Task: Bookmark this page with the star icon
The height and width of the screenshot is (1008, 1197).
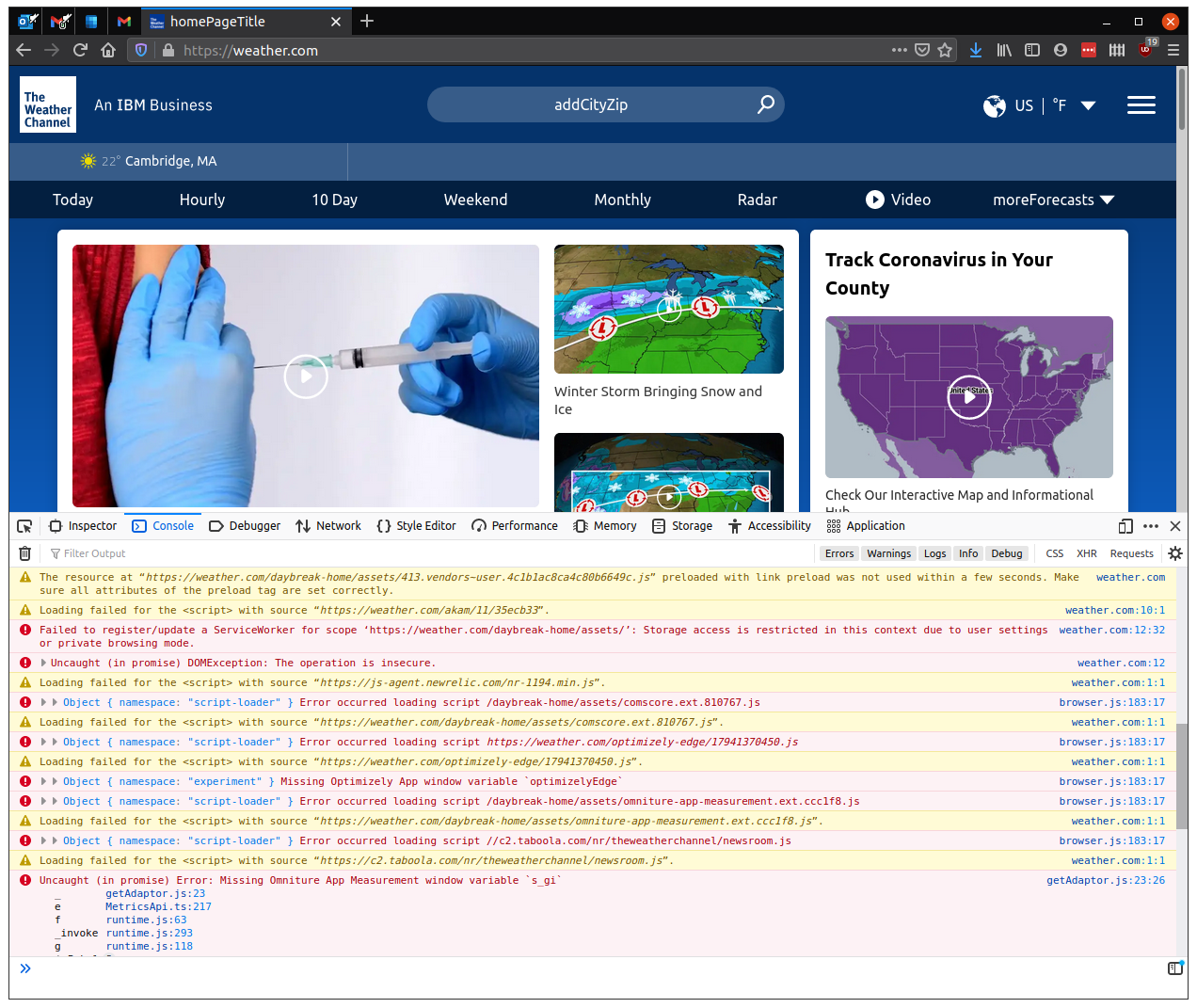Action: 945,50
